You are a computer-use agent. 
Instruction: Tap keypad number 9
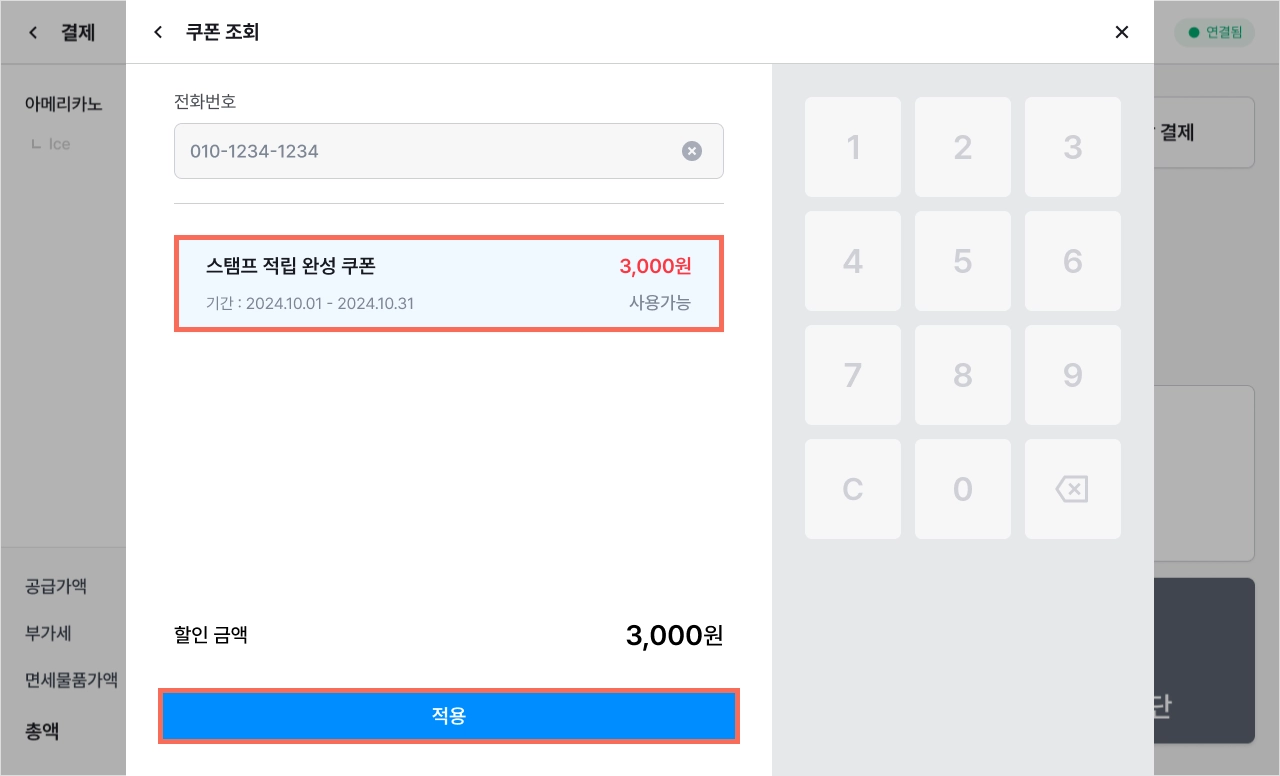coord(1073,375)
